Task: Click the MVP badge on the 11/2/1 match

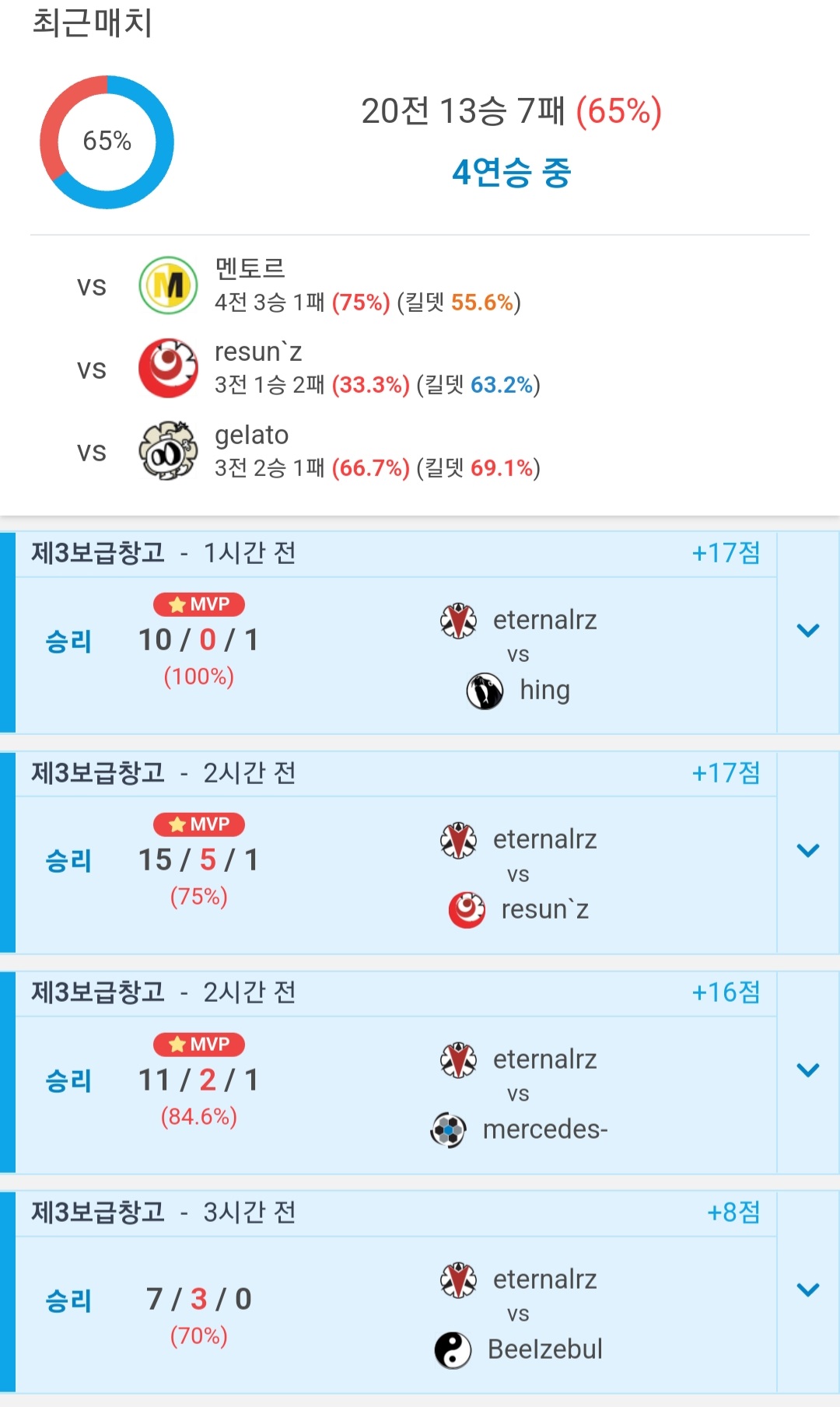Action: 199,1044
